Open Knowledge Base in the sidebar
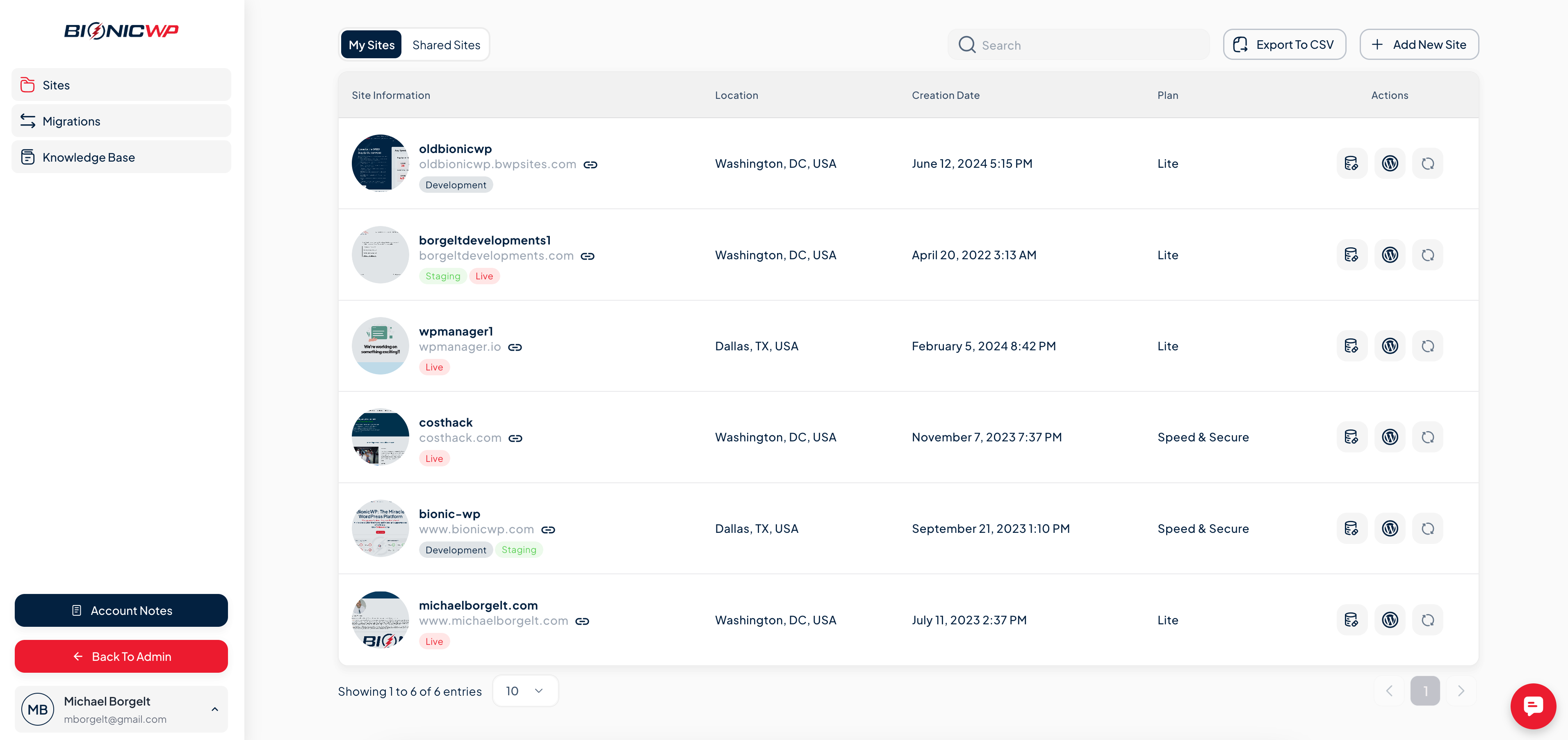The width and height of the screenshot is (1568, 740). pos(121,157)
